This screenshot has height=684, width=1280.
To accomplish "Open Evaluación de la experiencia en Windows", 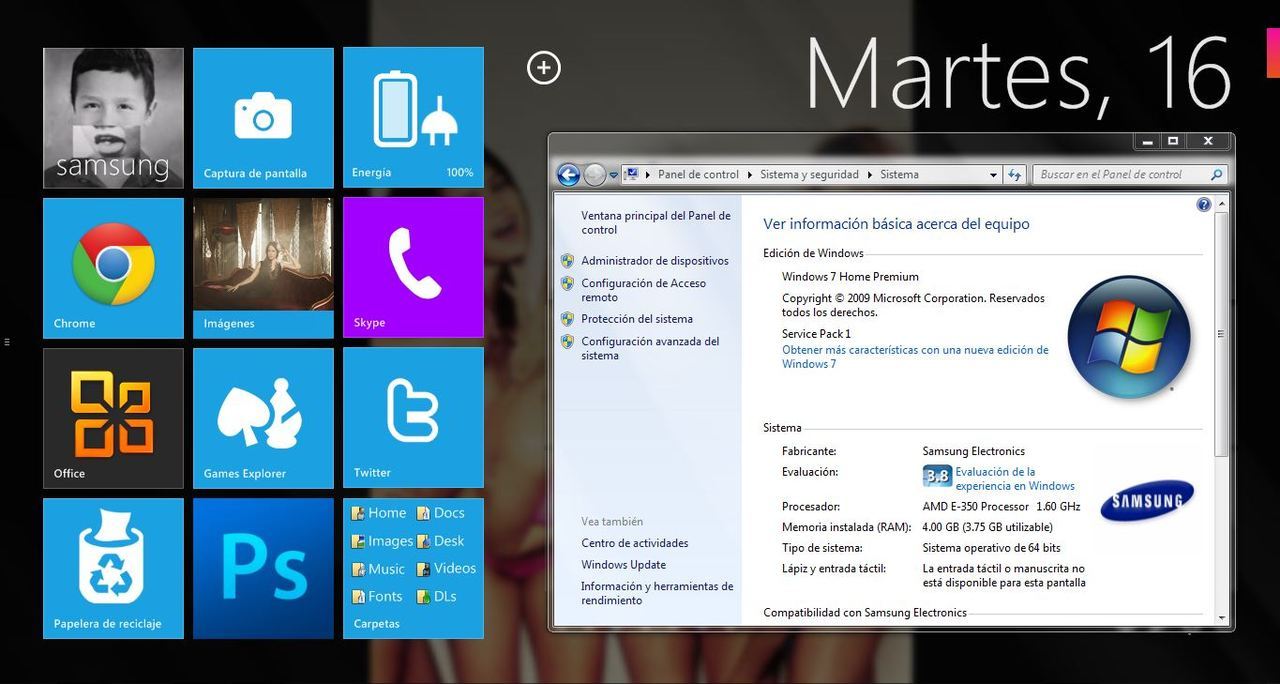I will click(1015, 479).
